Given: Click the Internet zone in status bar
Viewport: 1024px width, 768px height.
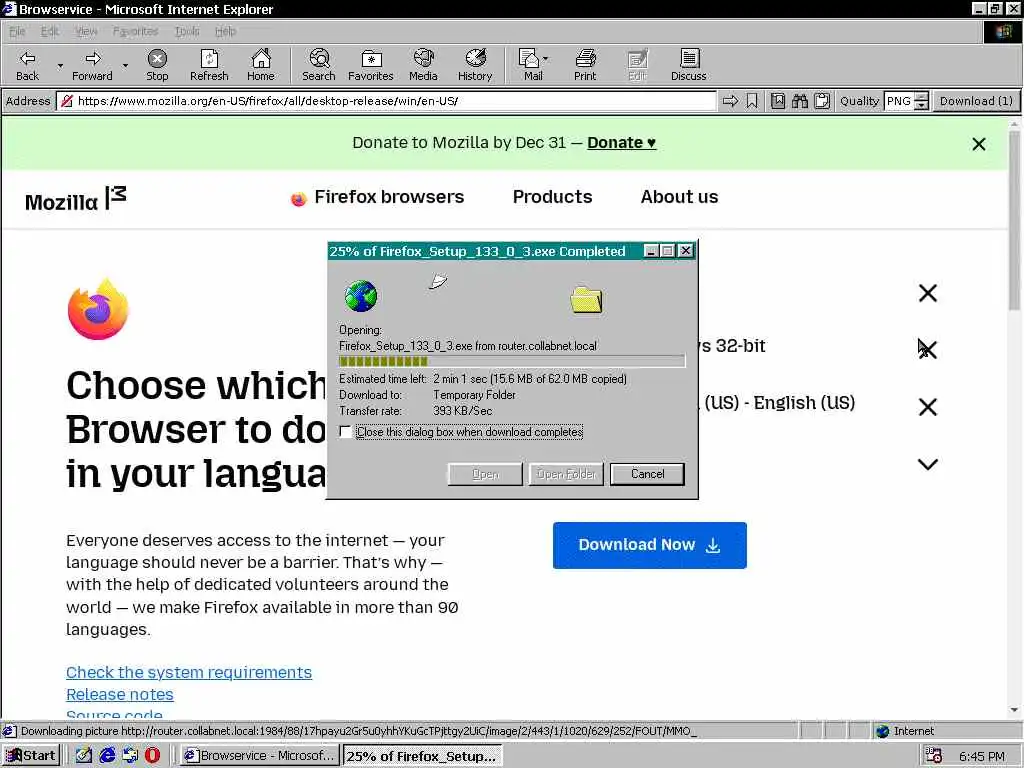Looking at the screenshot, I should 905,731.
